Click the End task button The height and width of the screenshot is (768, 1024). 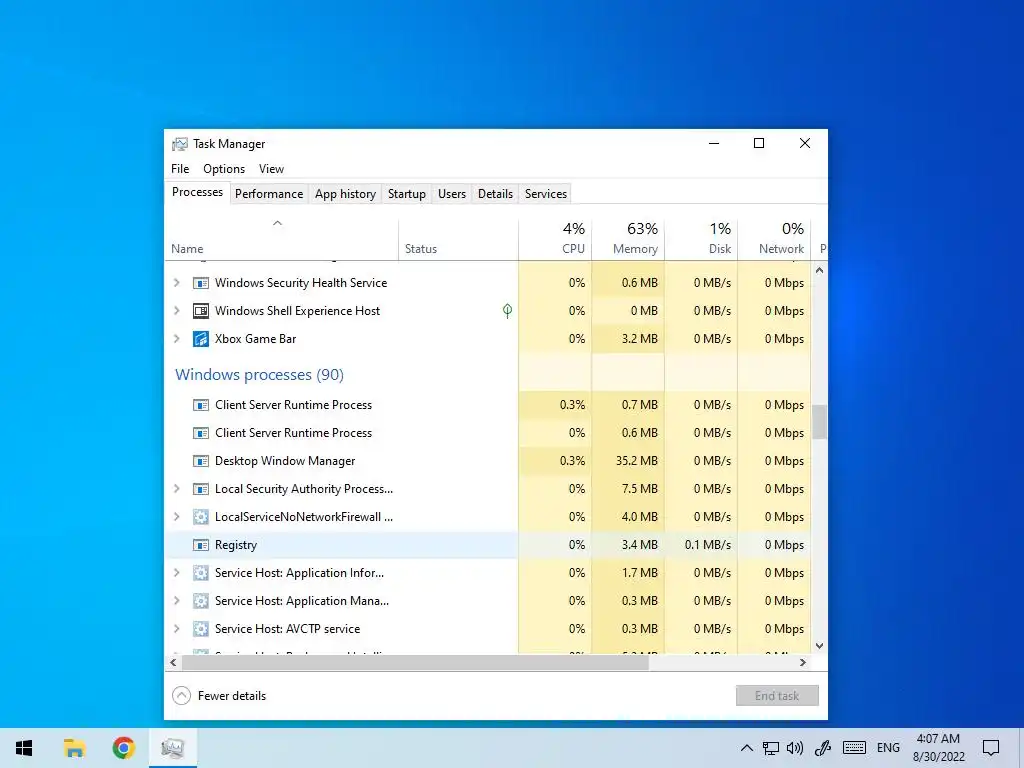[x=777, y=696]
